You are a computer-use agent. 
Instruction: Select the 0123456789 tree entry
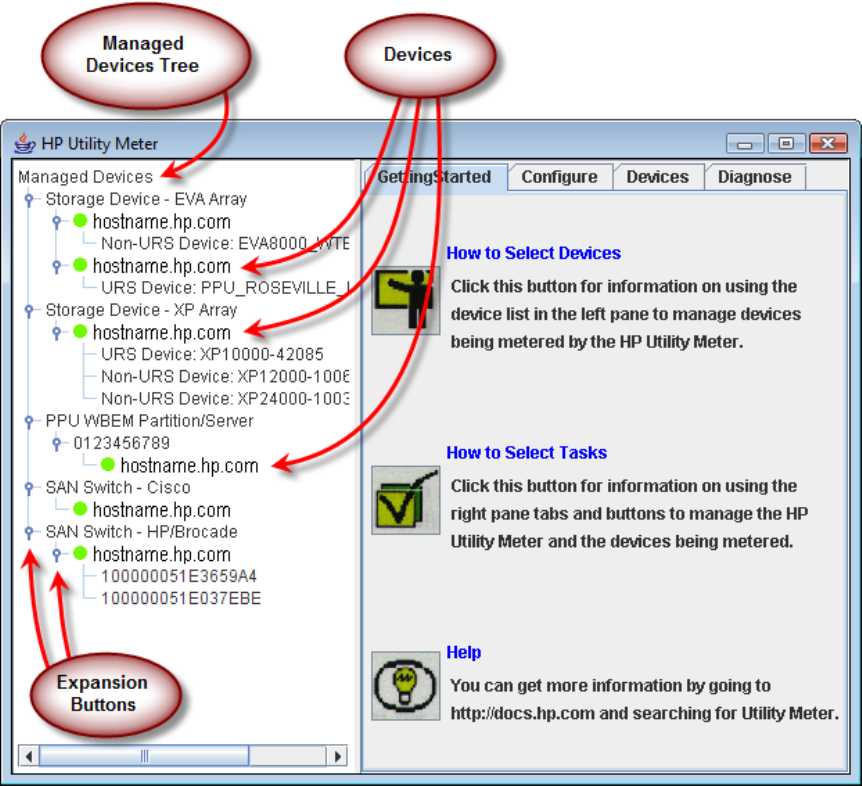pyautogui.click(x=121, y=443)
